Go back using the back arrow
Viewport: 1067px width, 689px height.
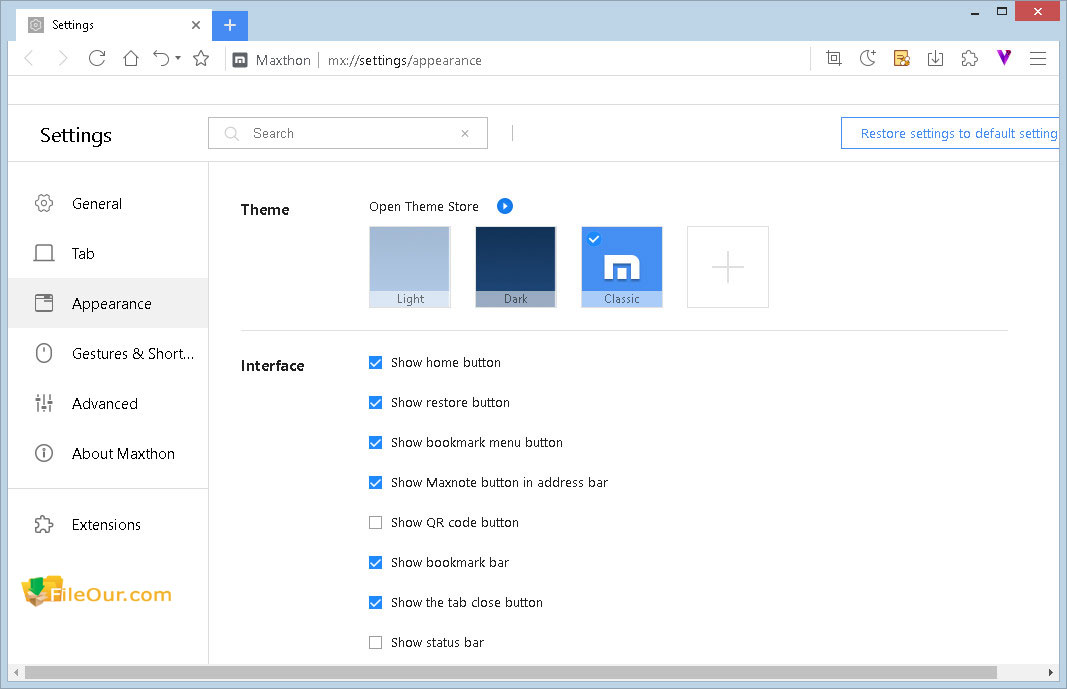pos(29,58)
